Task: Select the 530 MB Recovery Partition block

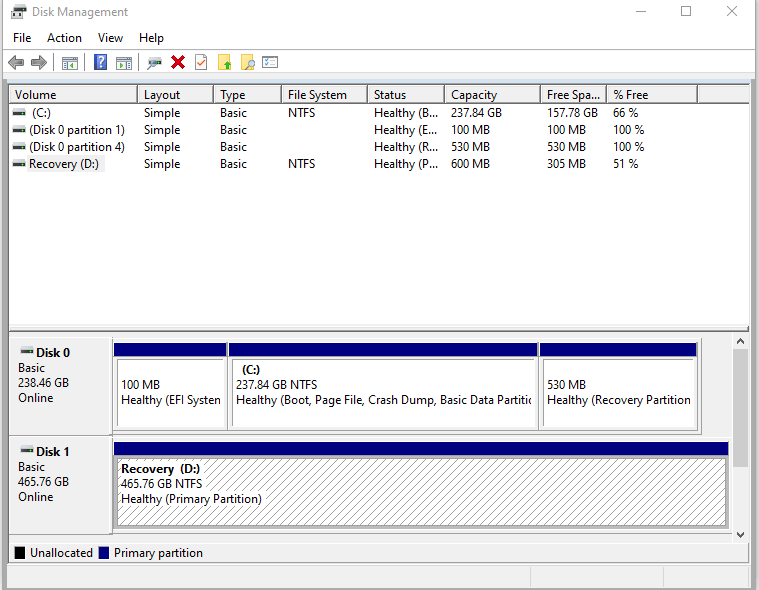Action: [x=618, y=386]
